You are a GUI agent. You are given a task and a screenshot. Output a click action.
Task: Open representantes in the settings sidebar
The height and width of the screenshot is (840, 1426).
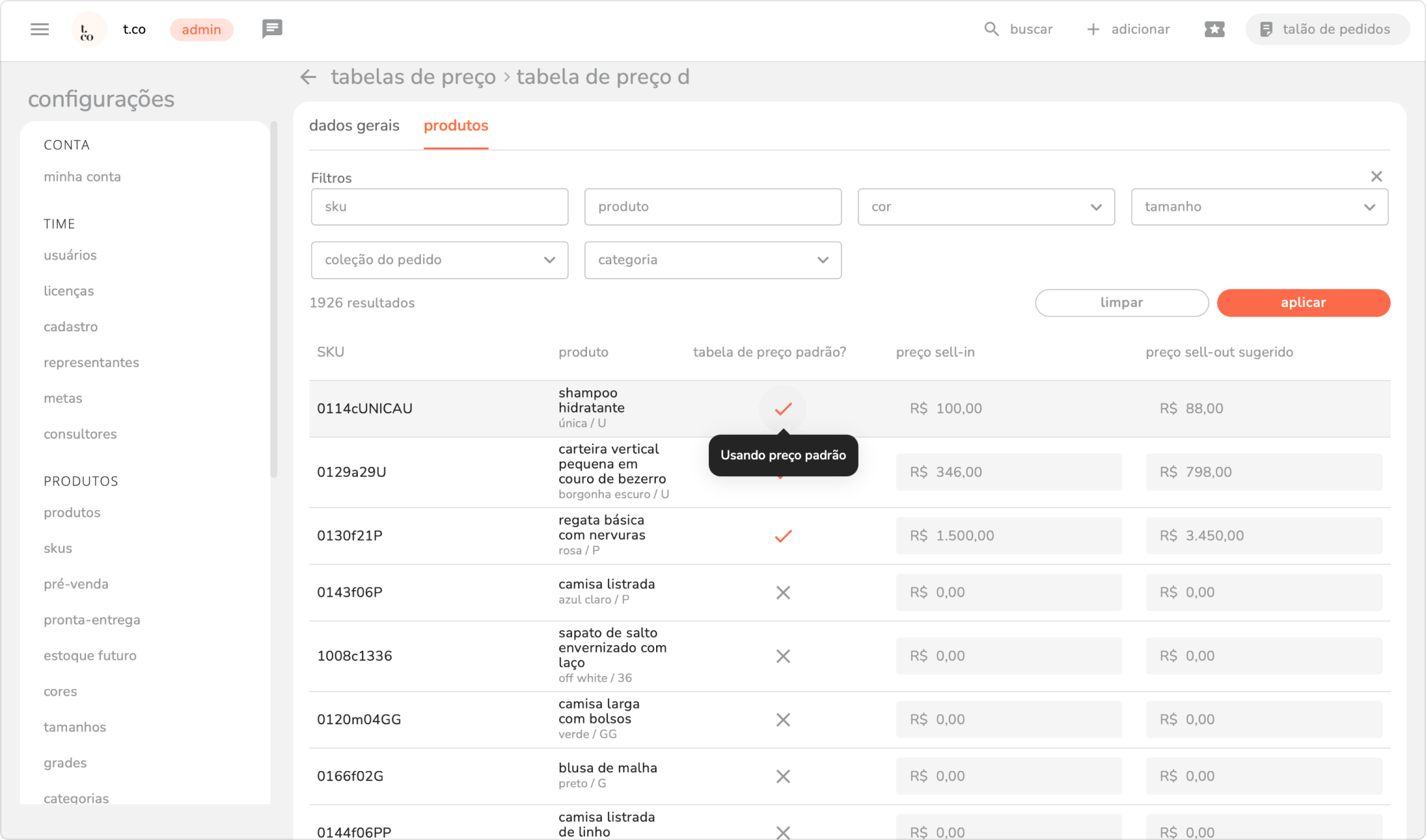[91, 362]
